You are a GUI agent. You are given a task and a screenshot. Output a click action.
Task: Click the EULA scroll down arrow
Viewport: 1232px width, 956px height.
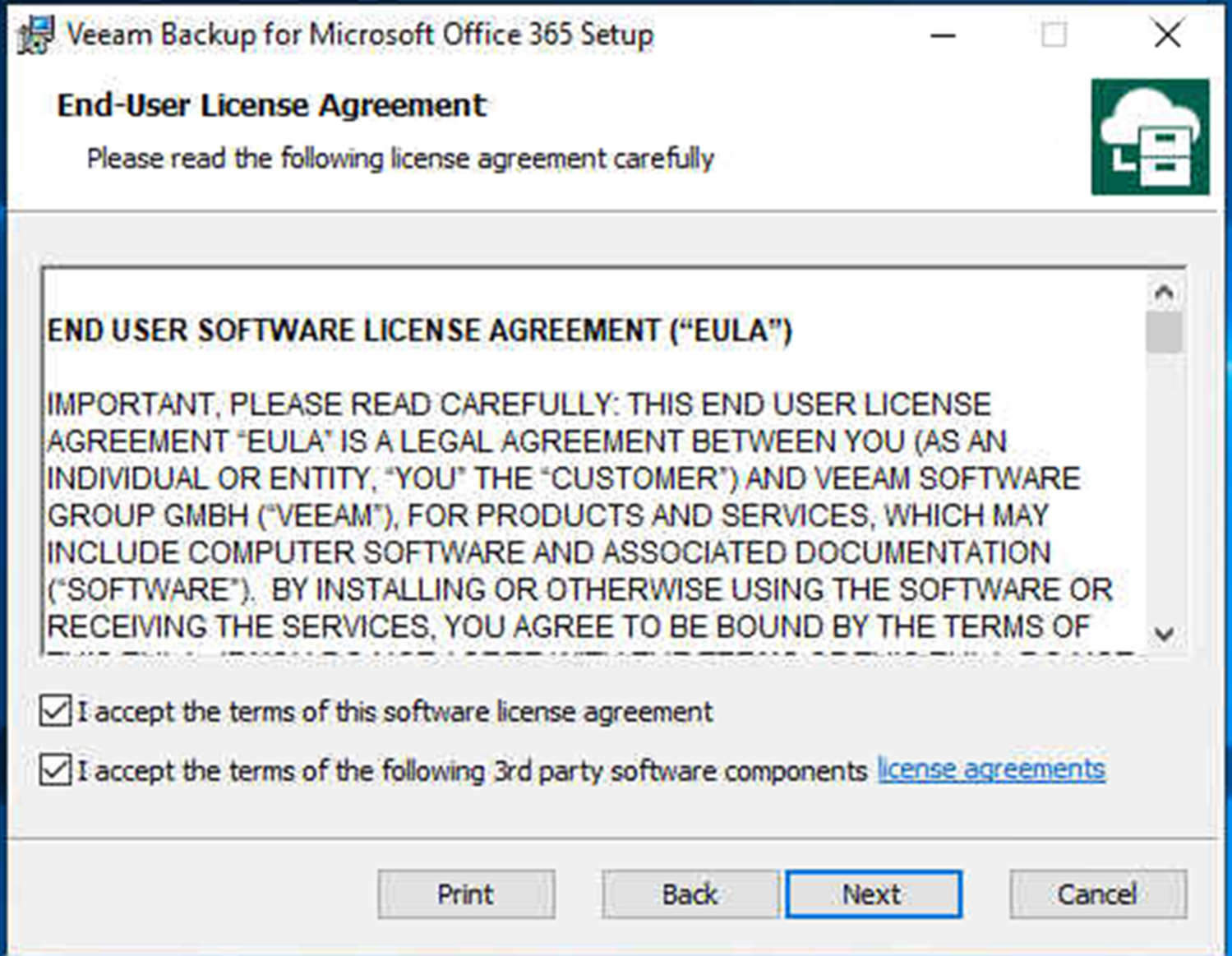point(1164,635)
